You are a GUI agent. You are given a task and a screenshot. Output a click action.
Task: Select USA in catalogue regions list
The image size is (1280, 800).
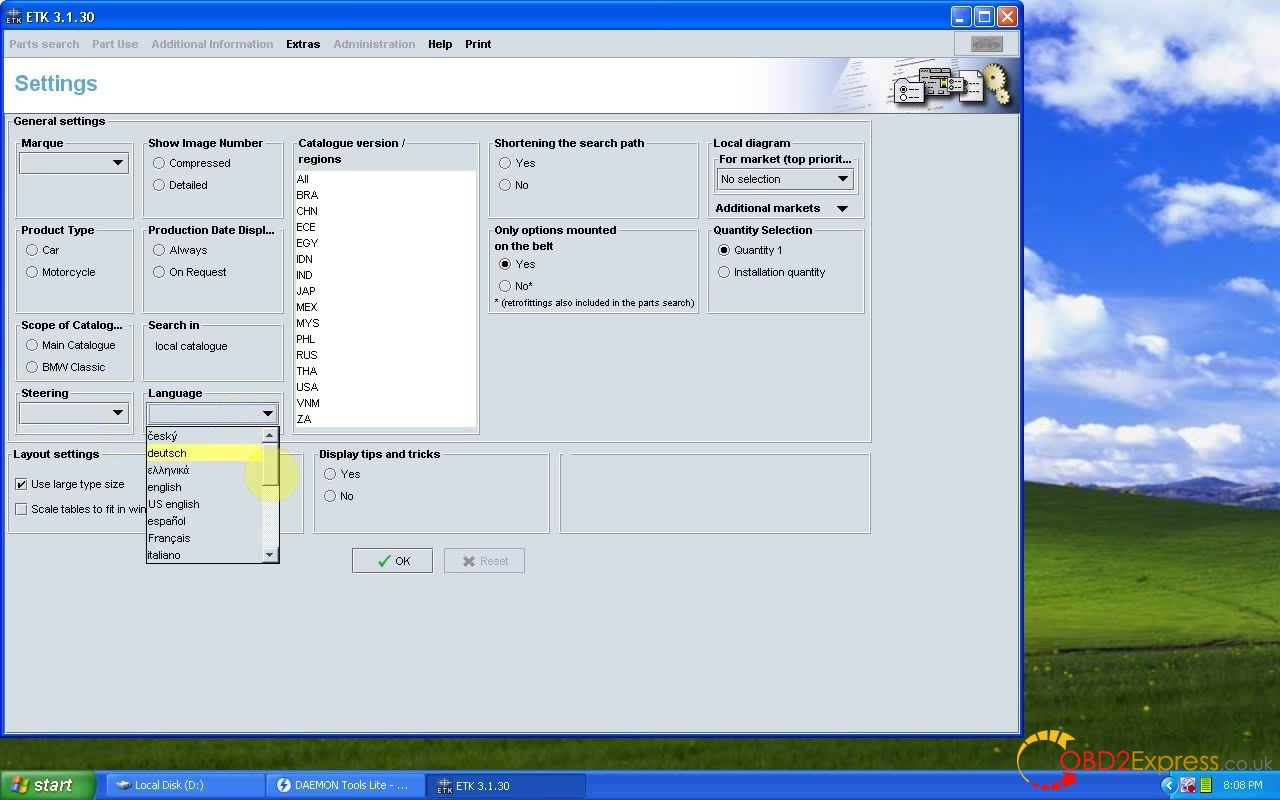coord(307,387)
